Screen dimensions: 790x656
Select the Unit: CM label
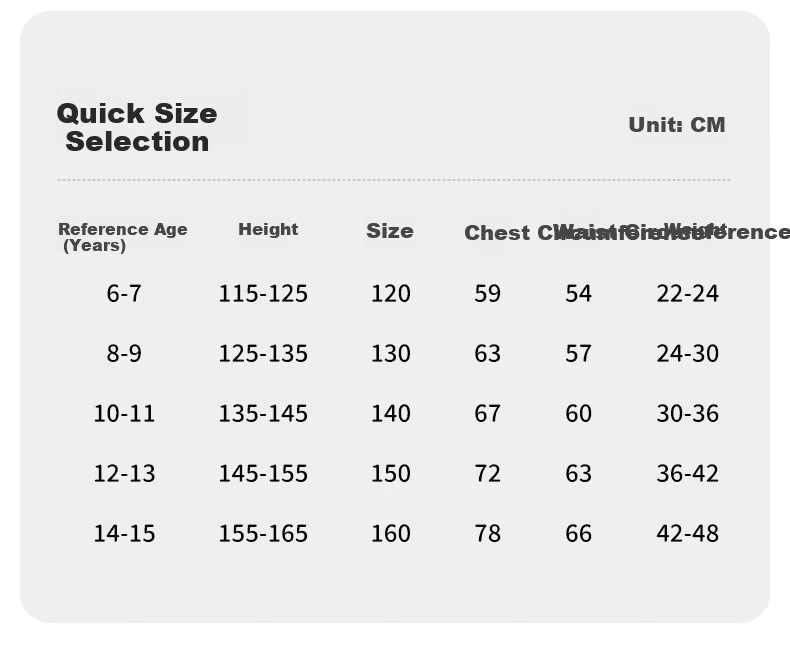point(677,125)
